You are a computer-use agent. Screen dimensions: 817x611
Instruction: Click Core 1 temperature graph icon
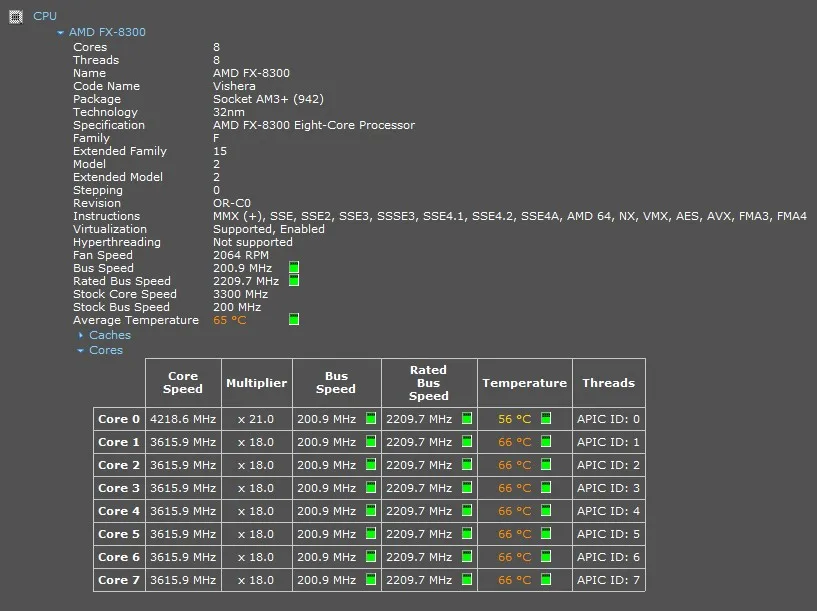tap(546, 441)
